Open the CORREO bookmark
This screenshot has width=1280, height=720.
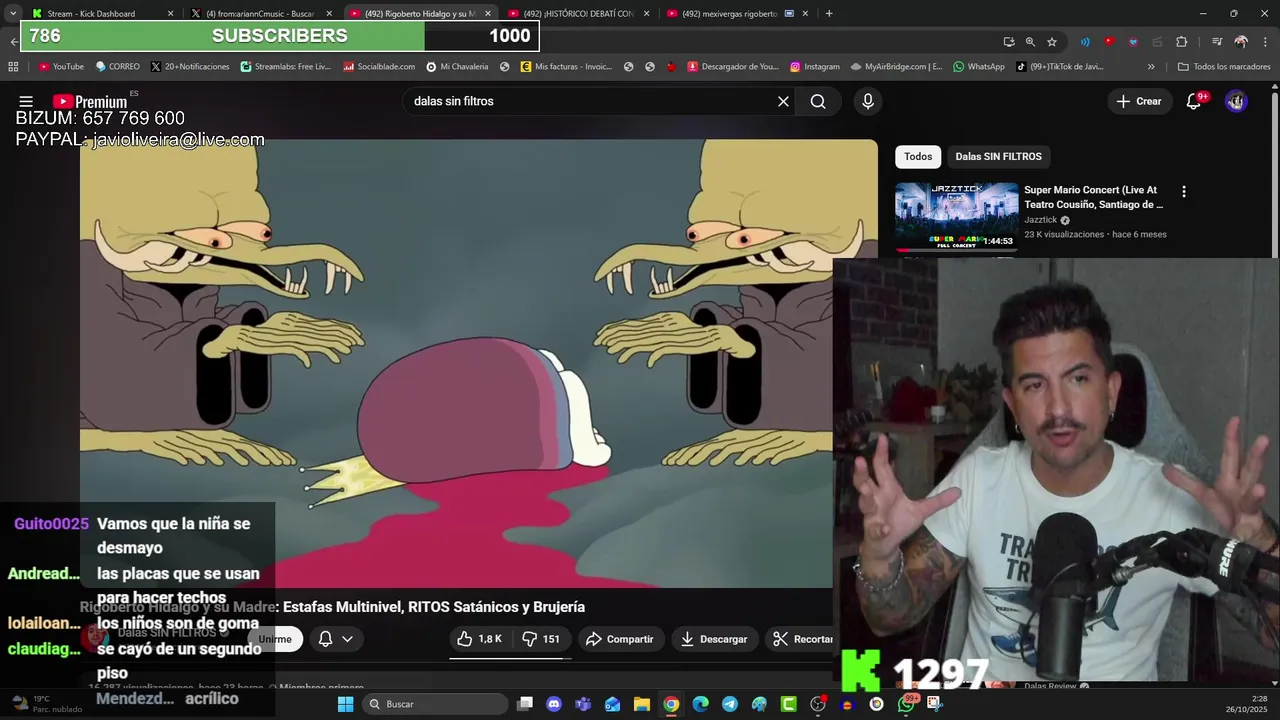tap(117, 67)
